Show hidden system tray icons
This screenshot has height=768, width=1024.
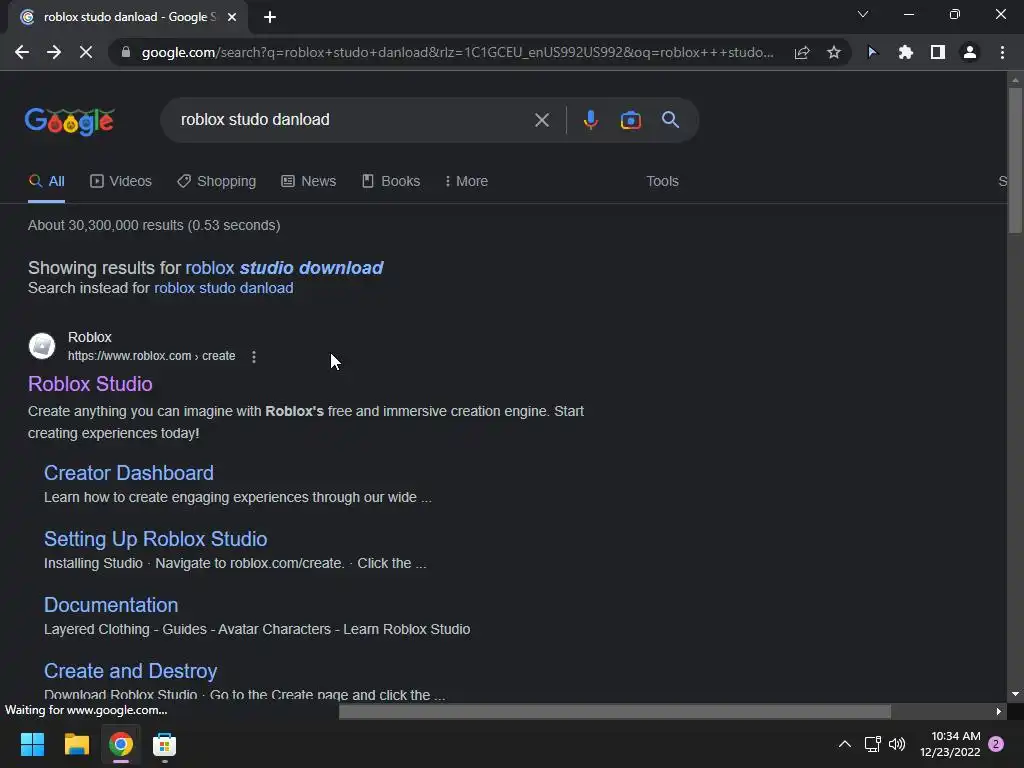click(x=844, y=744)
